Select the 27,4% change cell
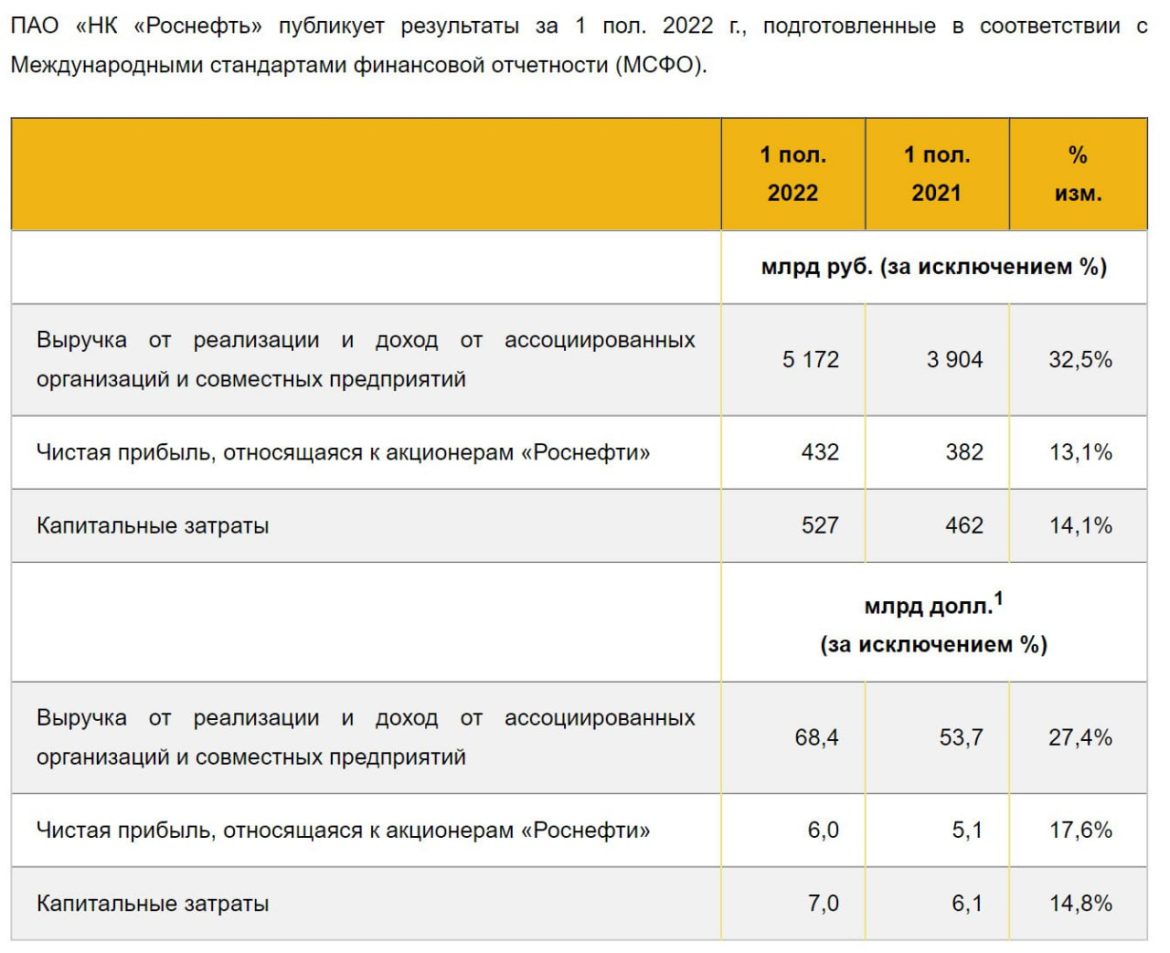 1080,738
